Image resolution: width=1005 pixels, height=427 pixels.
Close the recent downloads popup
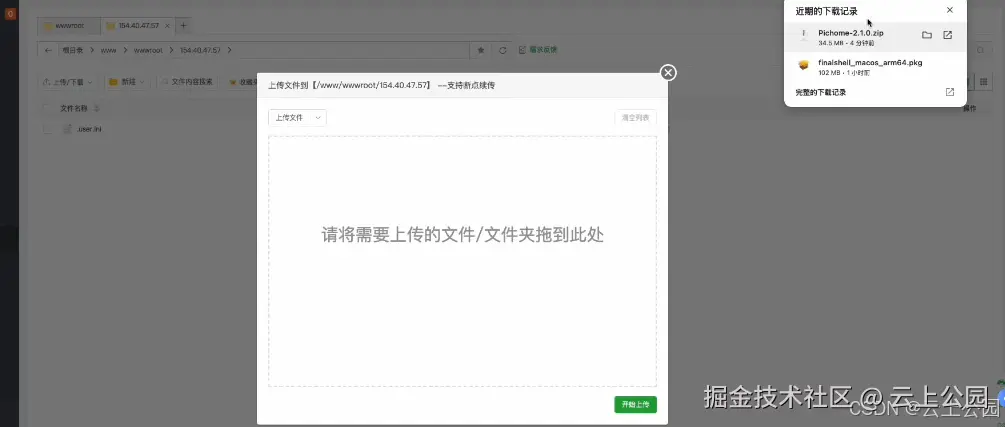coord(949,10)
